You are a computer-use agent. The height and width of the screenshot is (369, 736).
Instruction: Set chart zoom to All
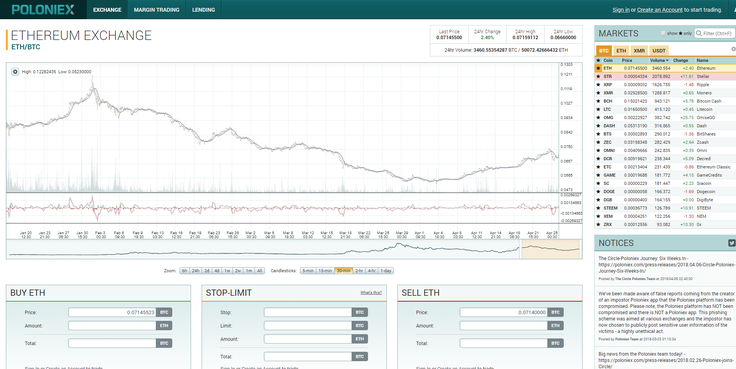(x=260, y=271)
